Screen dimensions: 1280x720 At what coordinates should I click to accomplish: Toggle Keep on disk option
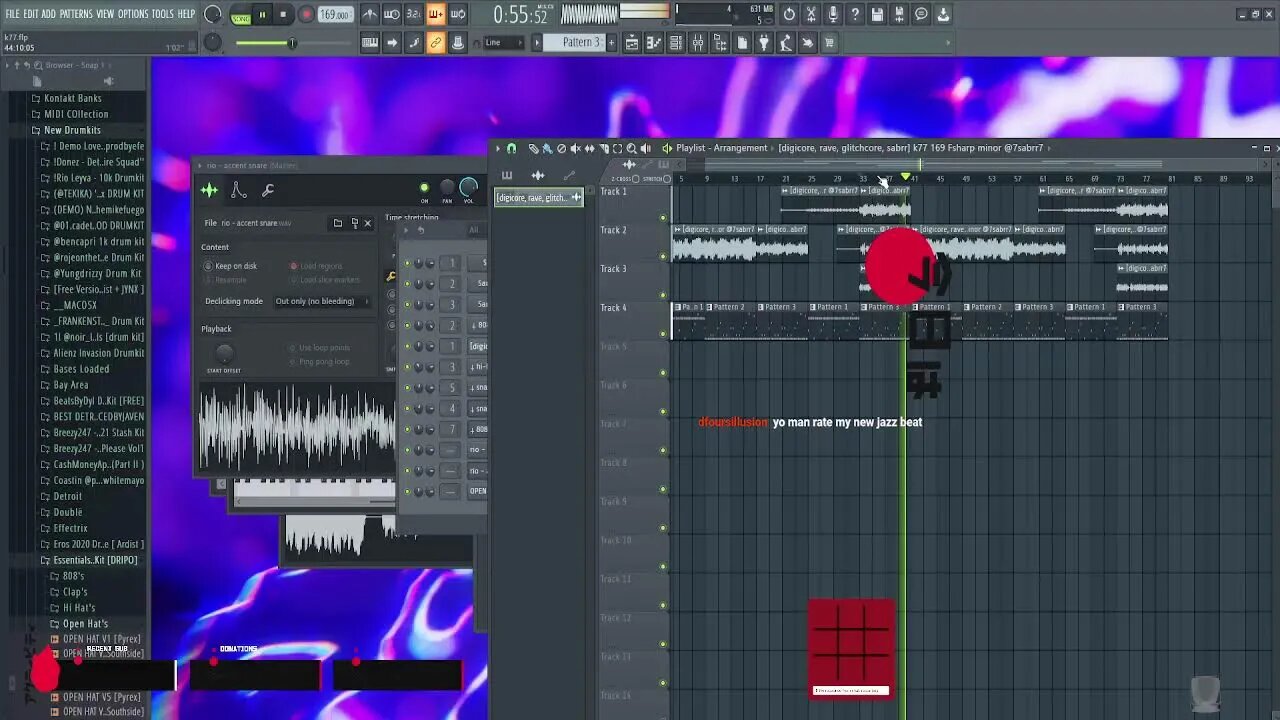230,266
